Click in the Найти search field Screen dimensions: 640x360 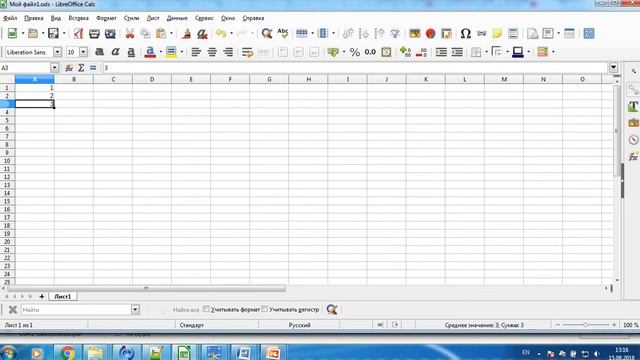coord(76,309)
